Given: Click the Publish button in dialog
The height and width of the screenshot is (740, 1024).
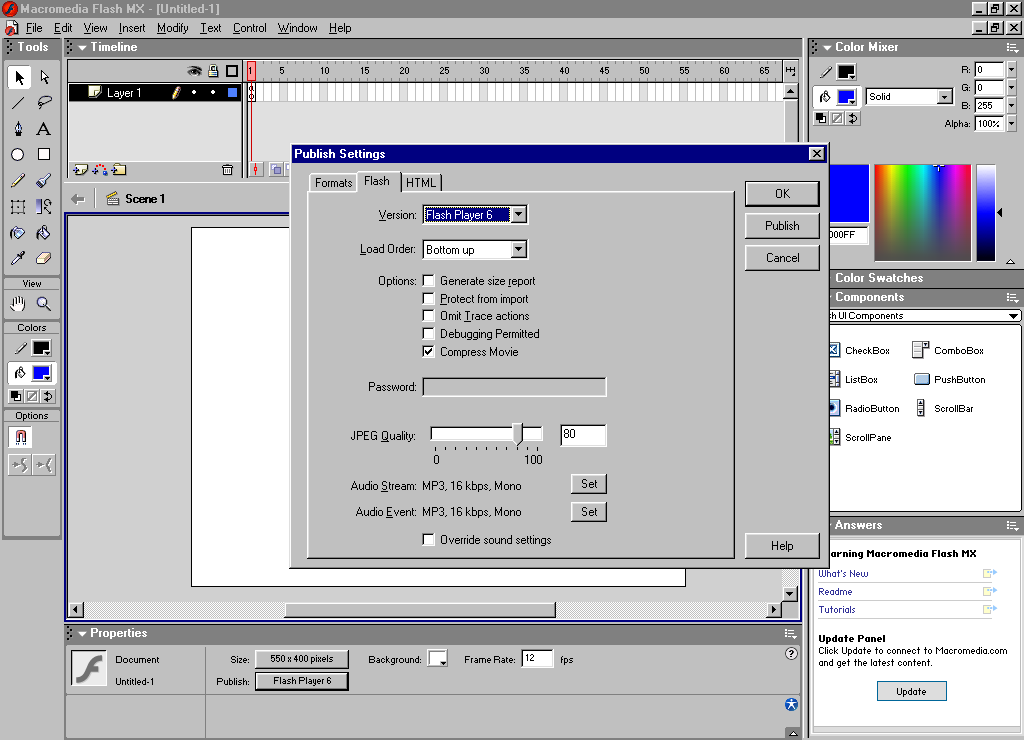Looking at the screenshot, I should coord(782,226).
